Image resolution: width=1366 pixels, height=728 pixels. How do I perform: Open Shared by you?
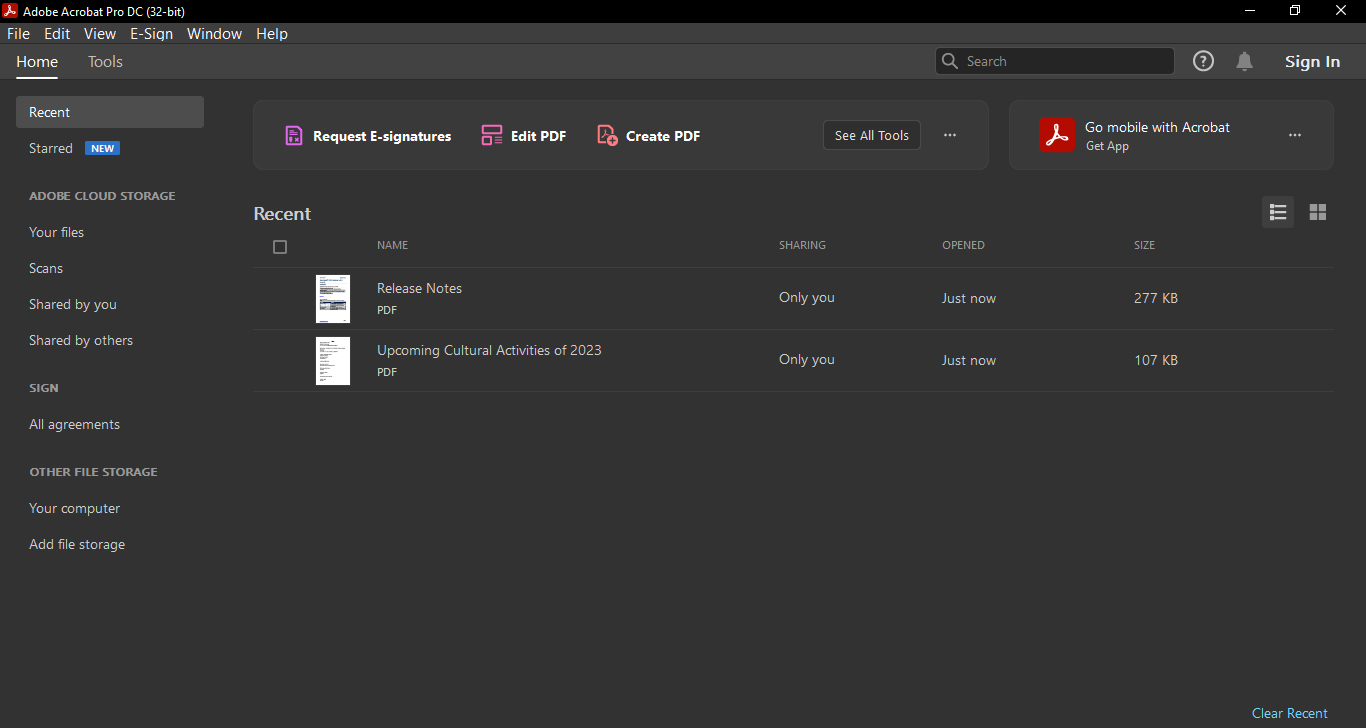tap(73, 304)
